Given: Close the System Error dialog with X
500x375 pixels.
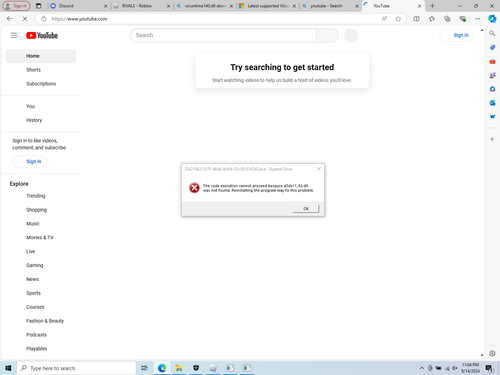Looking at the screenshot, I should pos(319,169).
